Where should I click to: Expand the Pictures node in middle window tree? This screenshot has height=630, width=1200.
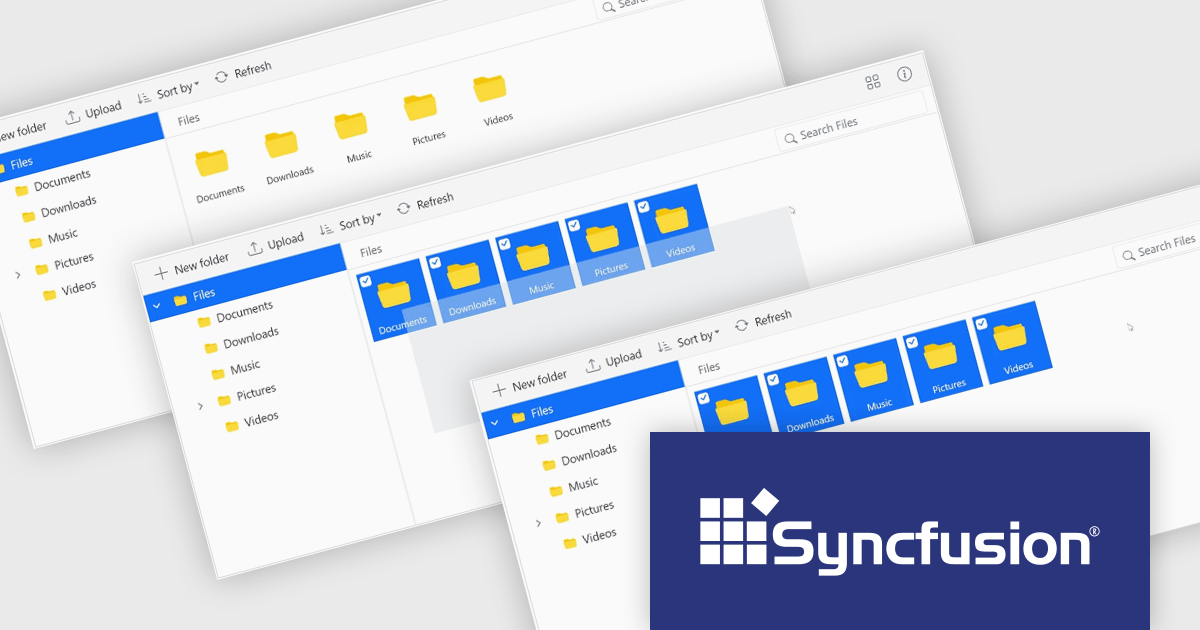coord(200,405)
